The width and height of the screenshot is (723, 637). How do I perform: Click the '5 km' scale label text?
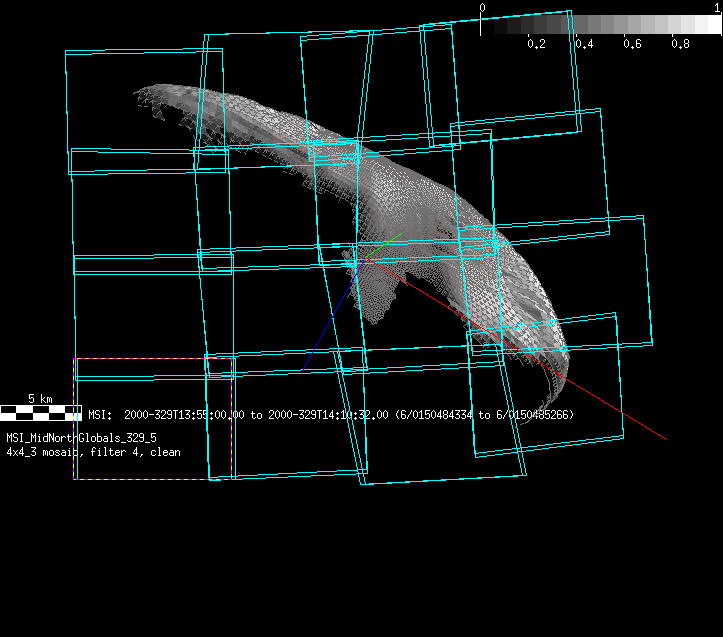[40, 398]
